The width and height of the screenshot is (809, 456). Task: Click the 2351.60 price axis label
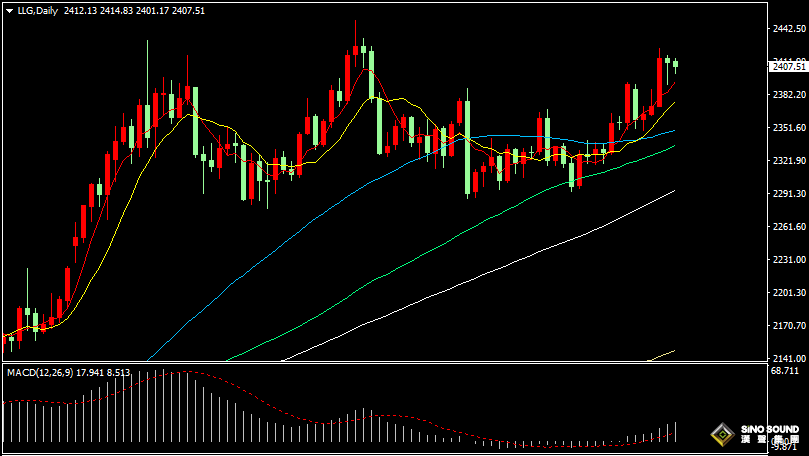coord(788,128)
